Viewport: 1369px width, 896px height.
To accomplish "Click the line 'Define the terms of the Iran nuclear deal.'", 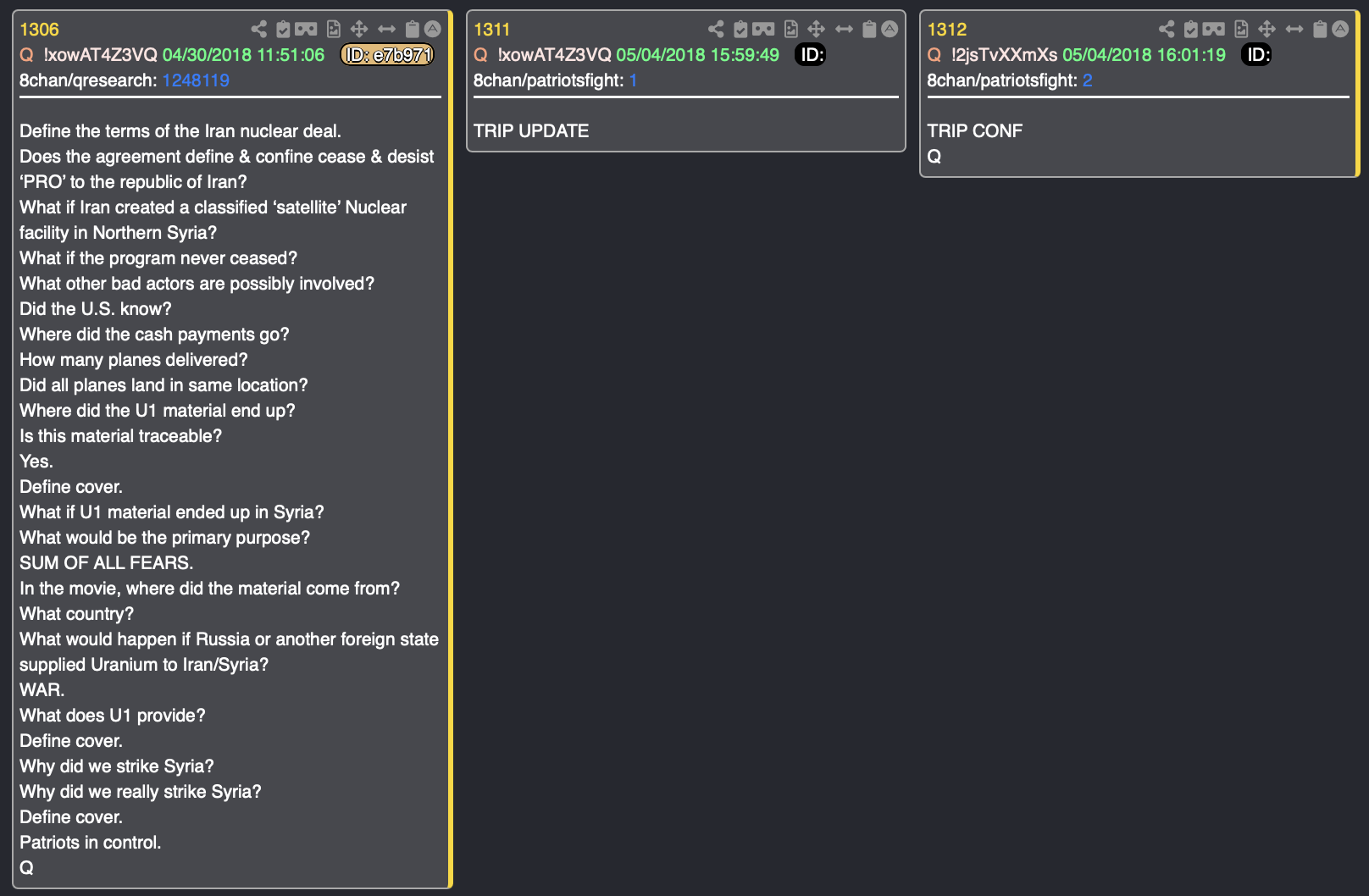I will [180, 131].
